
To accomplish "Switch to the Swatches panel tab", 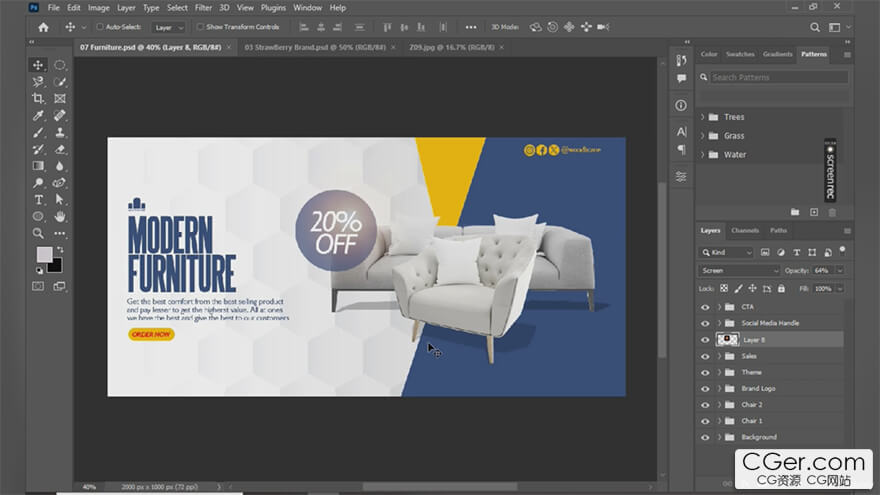I will point(740,54).
